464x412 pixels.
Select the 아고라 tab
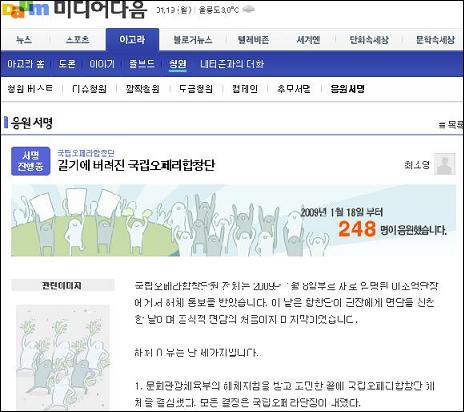(132, 40)
